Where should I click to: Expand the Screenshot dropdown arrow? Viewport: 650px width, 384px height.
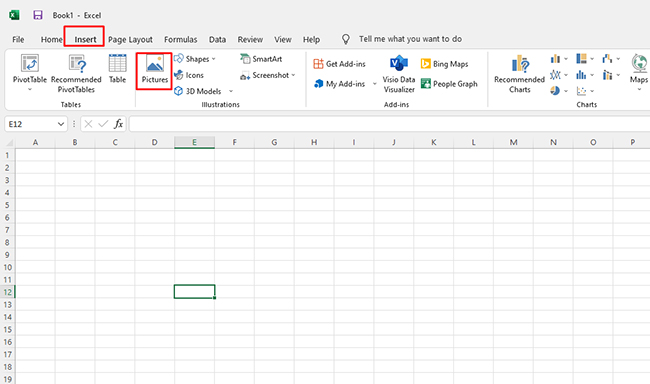point(293,75)
